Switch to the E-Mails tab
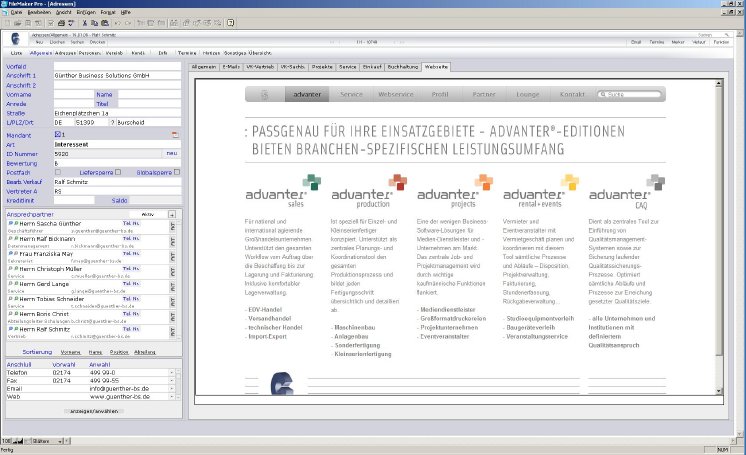 tap(231, 67)
